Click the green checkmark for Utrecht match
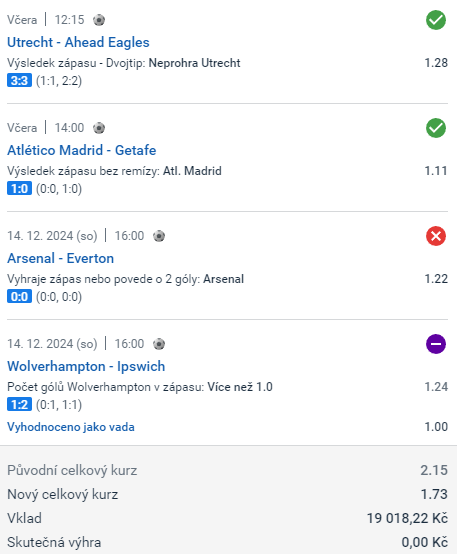The height and width of the screenshot is (554, 457). [436, 20]
